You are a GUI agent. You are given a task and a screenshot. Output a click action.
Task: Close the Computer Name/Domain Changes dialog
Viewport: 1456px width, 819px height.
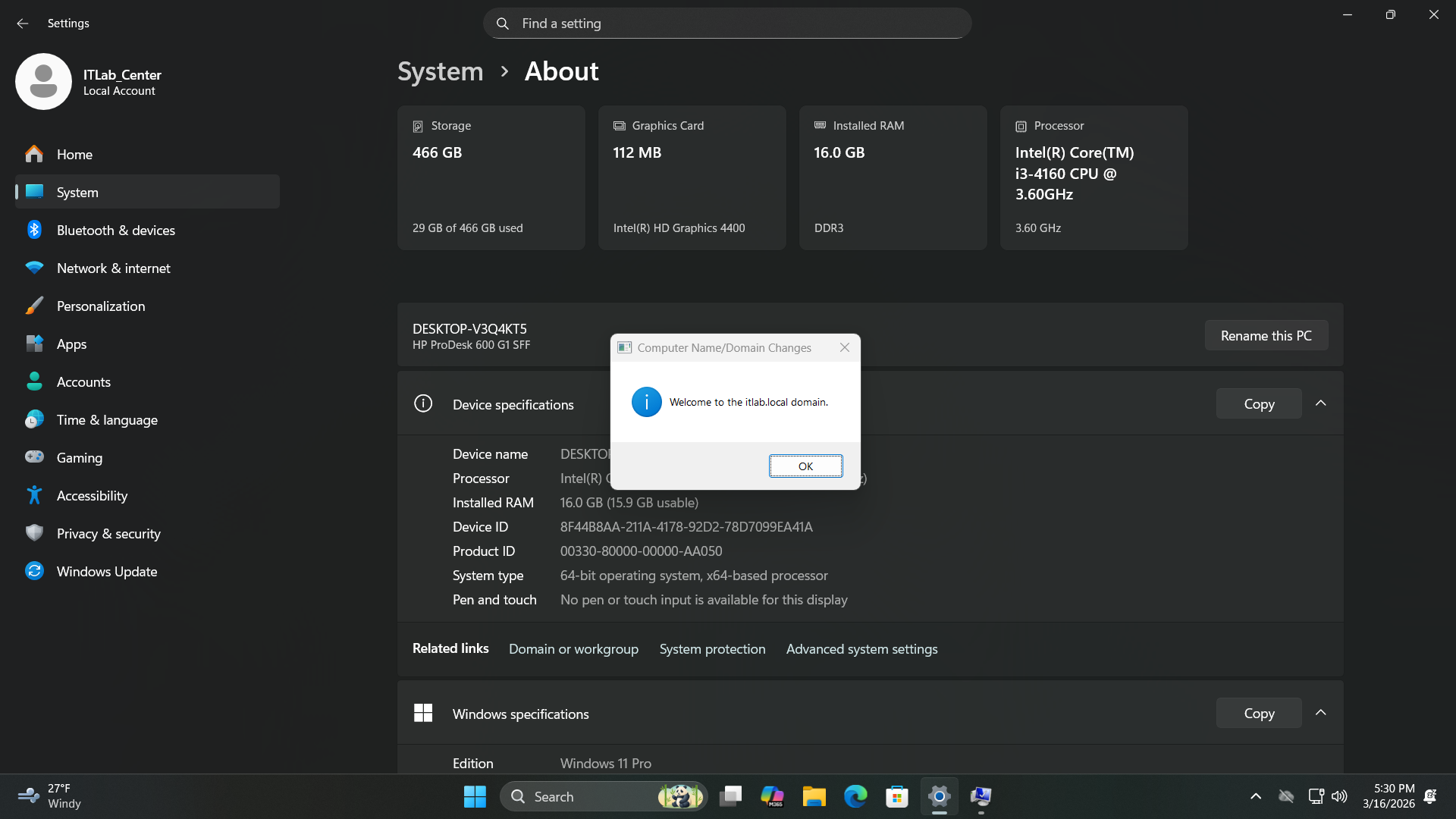tap(844, 347)
